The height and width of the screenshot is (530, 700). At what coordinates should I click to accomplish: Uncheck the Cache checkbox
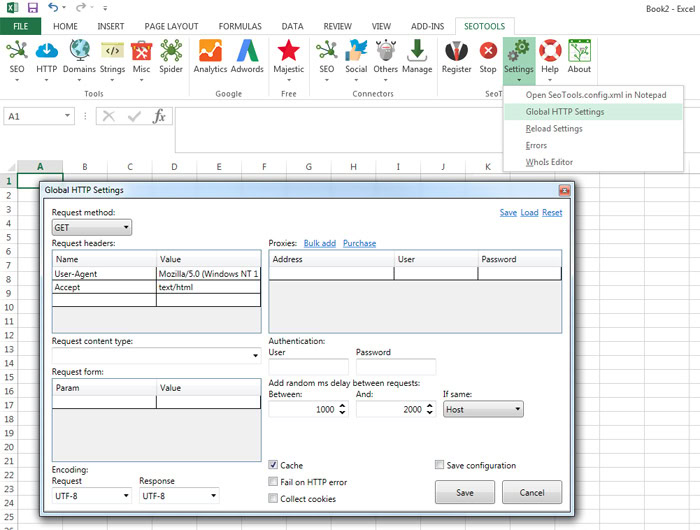273,465
